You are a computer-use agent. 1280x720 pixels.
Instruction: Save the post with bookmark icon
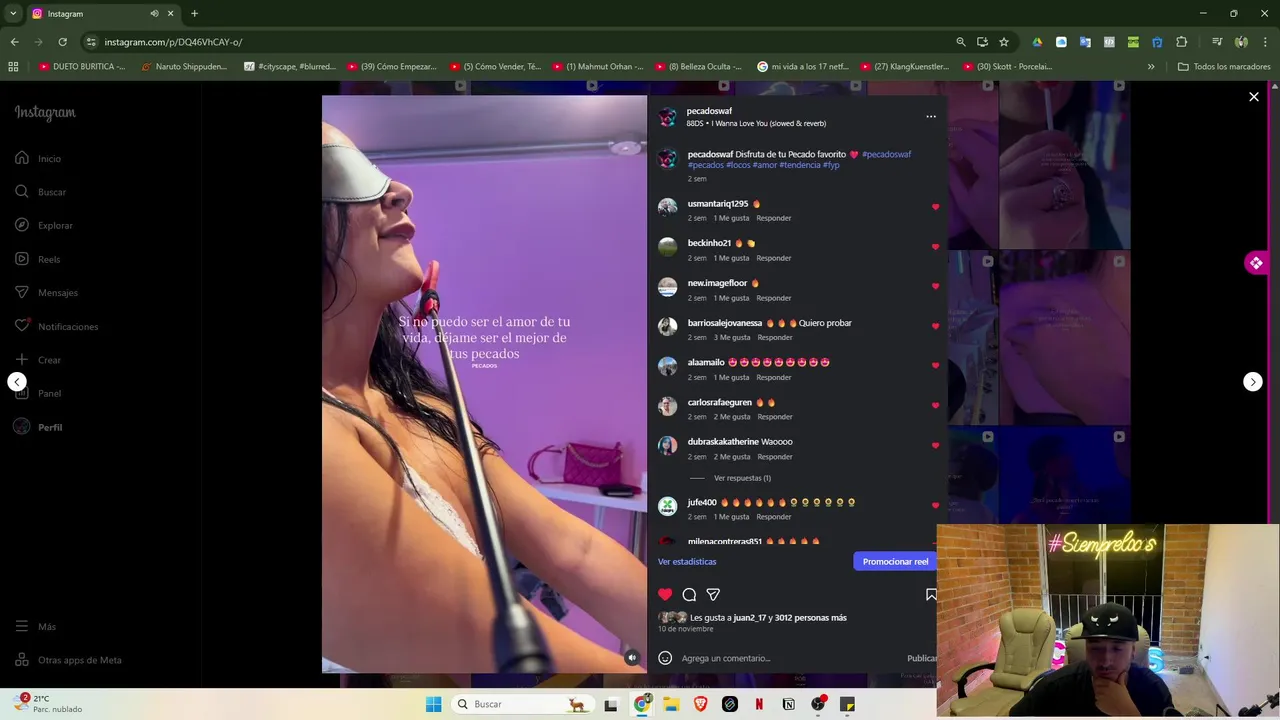pos(931,594)
